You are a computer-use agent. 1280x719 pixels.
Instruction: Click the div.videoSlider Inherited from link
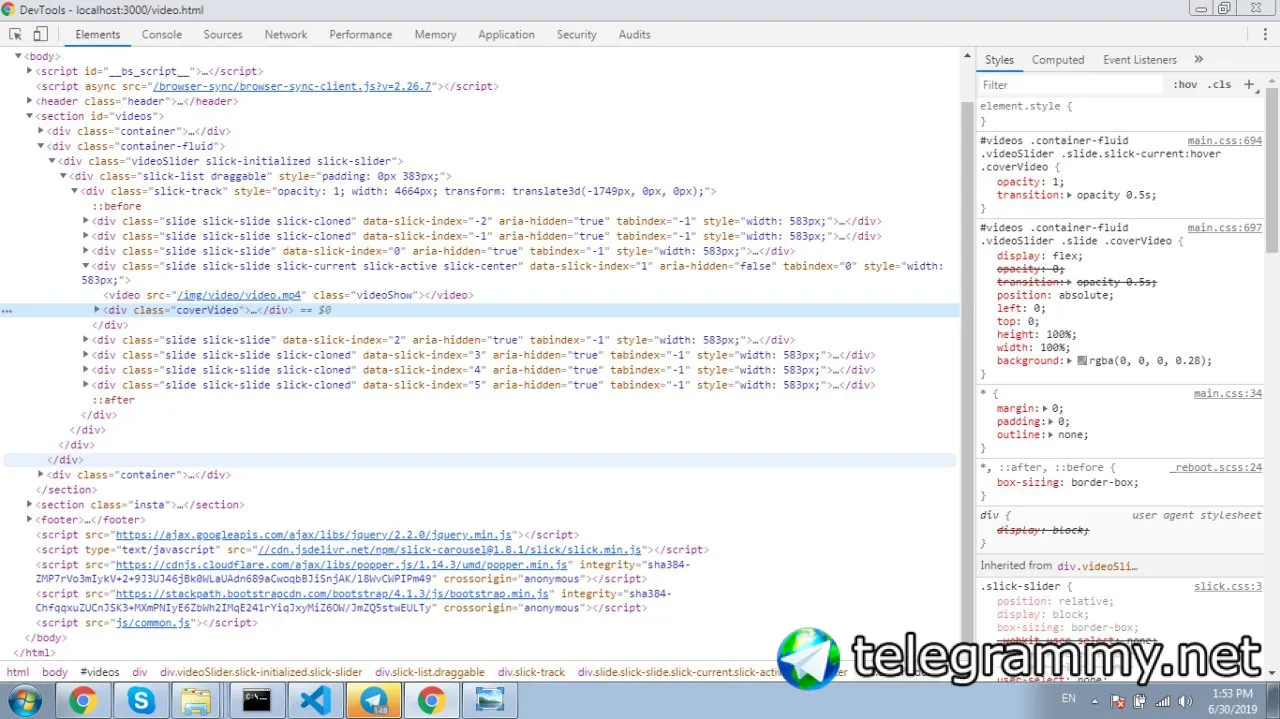click(x=1097, y=565)
